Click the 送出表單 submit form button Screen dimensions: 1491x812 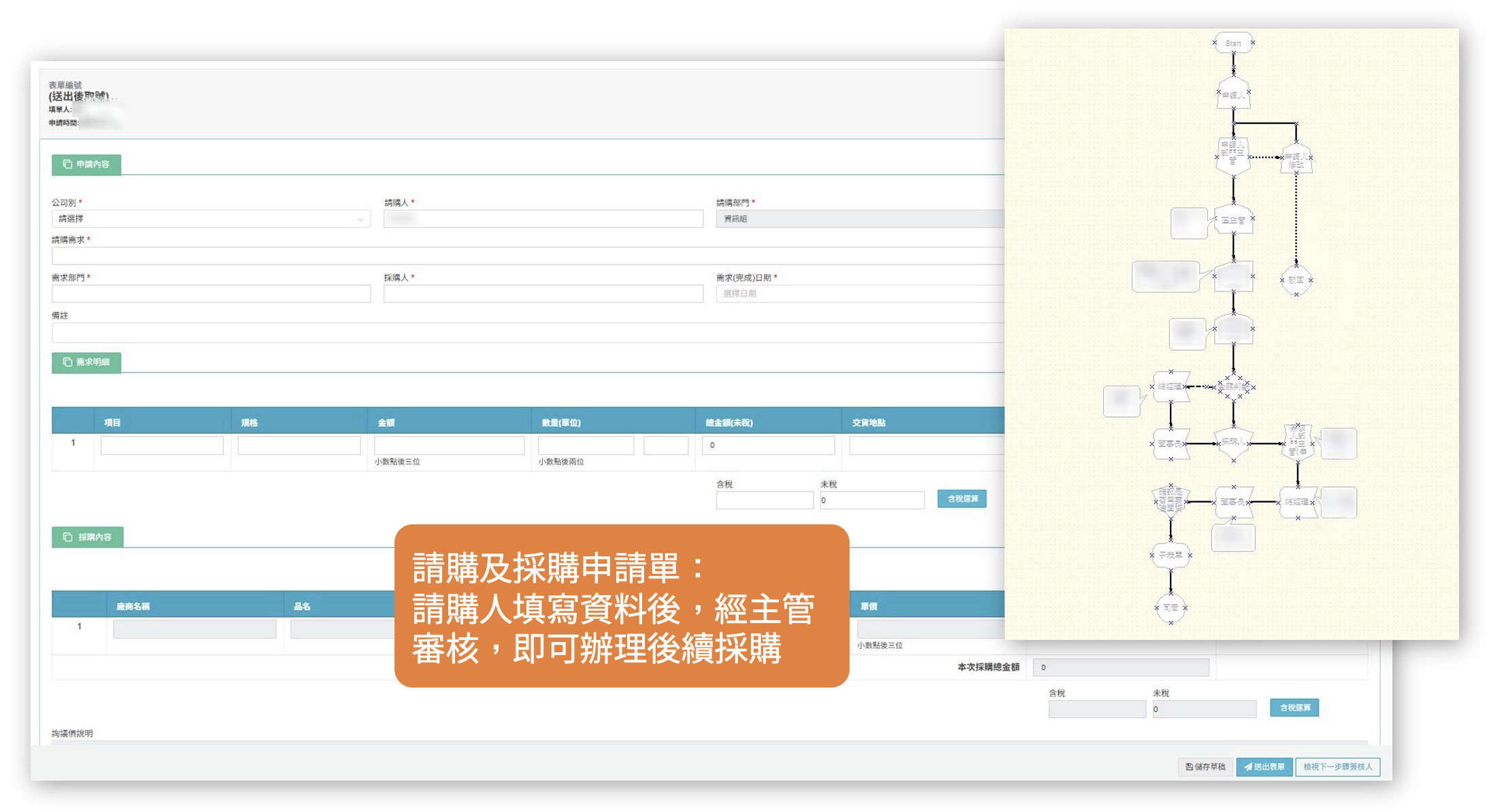click(1264, 766)
